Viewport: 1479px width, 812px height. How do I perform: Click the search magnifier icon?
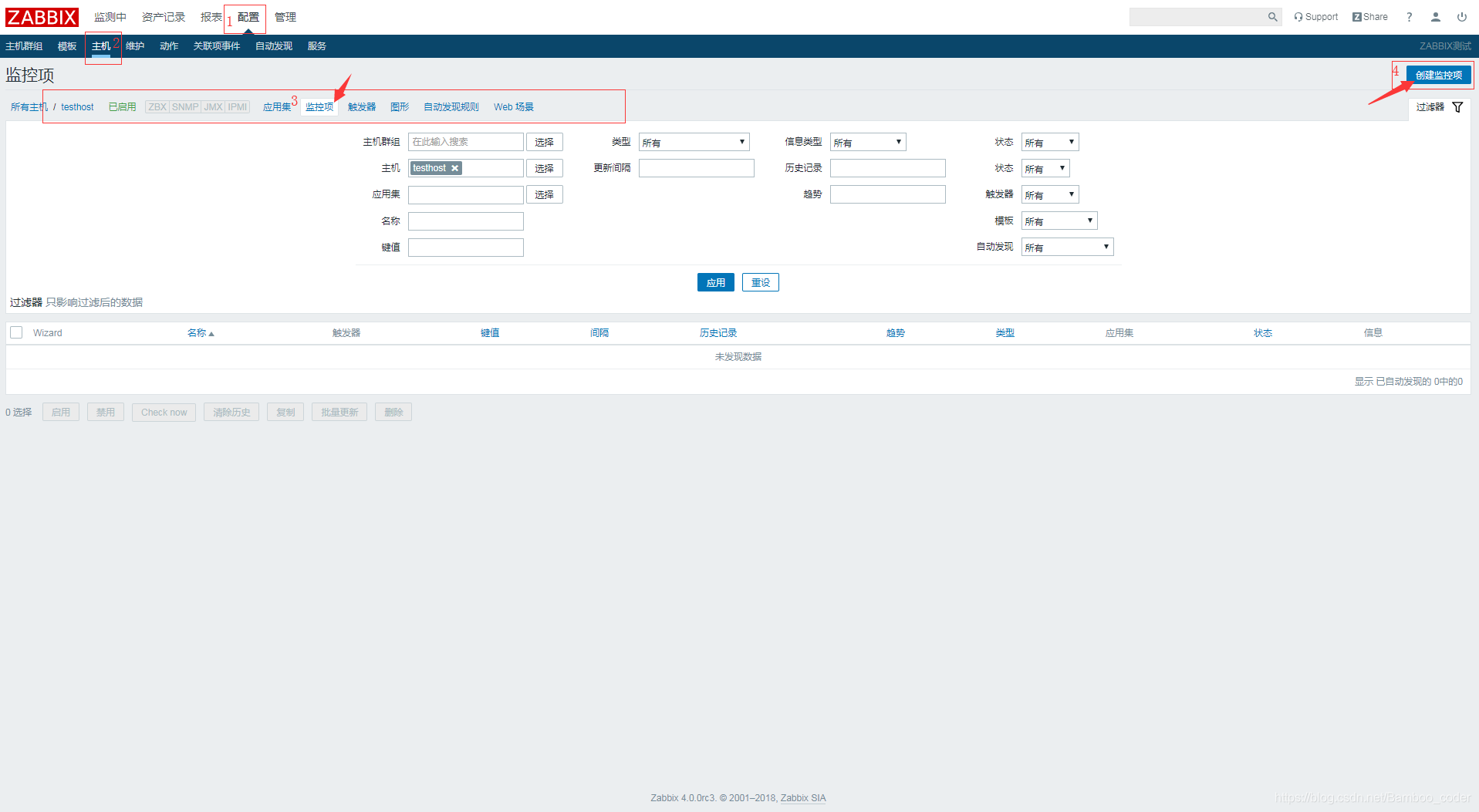point(1272,17)
